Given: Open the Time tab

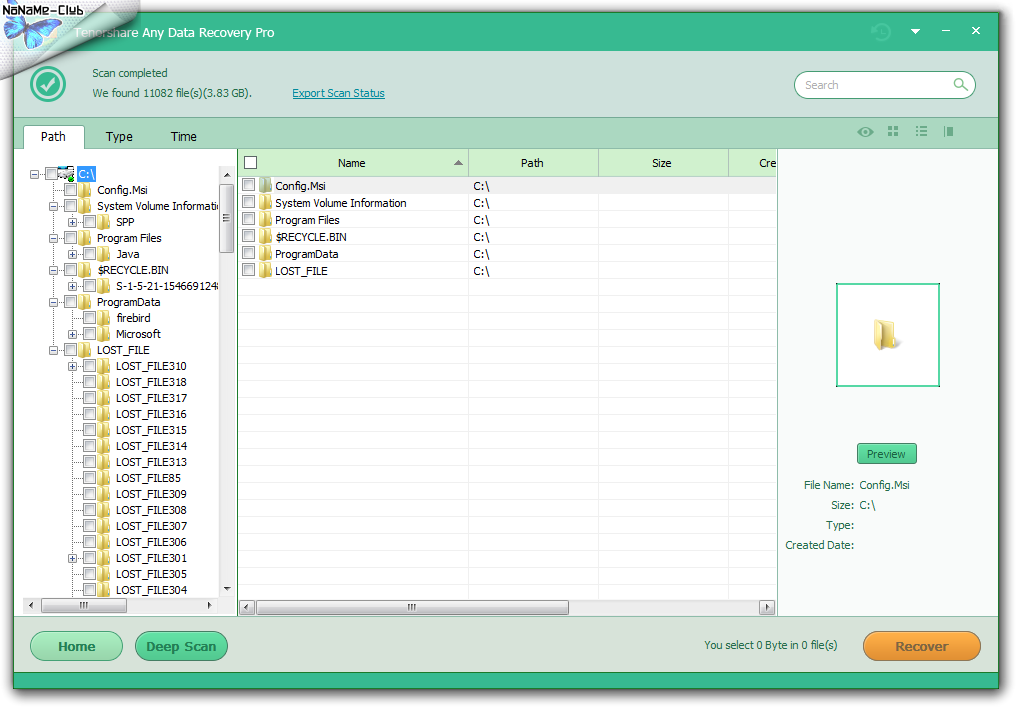Looking at the screenshot, I should (183, 137).
